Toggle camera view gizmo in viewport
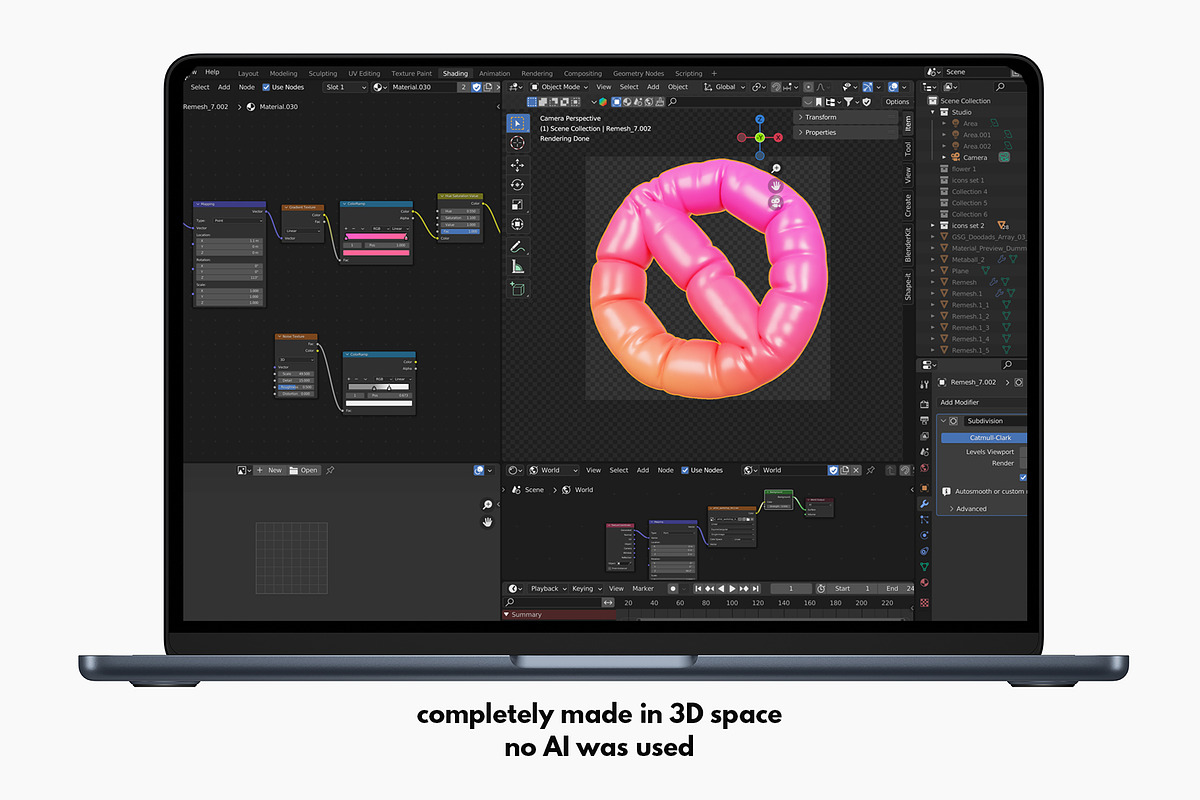This screenshot has width=1200, height=800. 775,203
